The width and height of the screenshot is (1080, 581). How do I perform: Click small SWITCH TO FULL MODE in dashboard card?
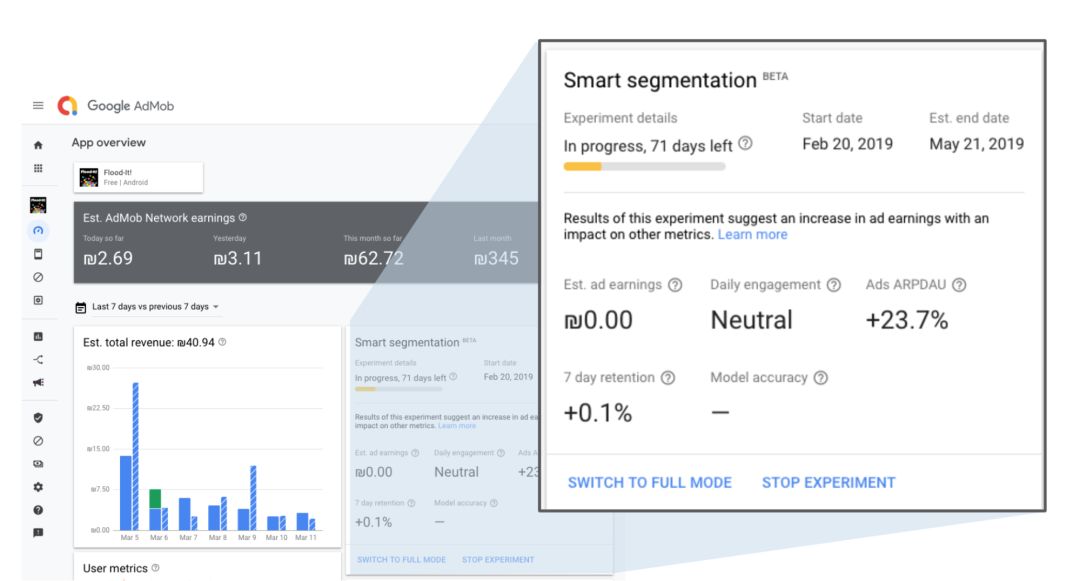pyautogui.click(x=402, y=560)
